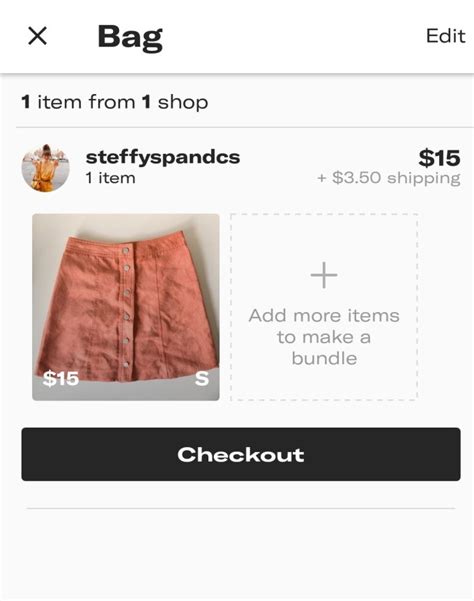Screen dimensions: 474x601
Task: Tap the Checkout button
Action: pyautogui.click(x=241, y=454)
